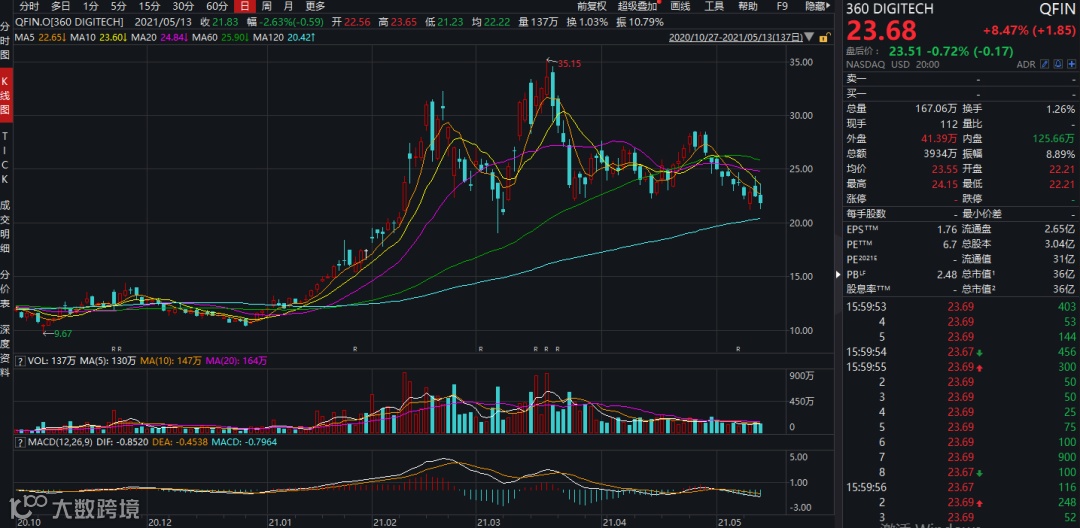Select the daily 日 period tab
Image resolution: width=1080 pixels, height=528 pixels.
click(x=245, y=7)
